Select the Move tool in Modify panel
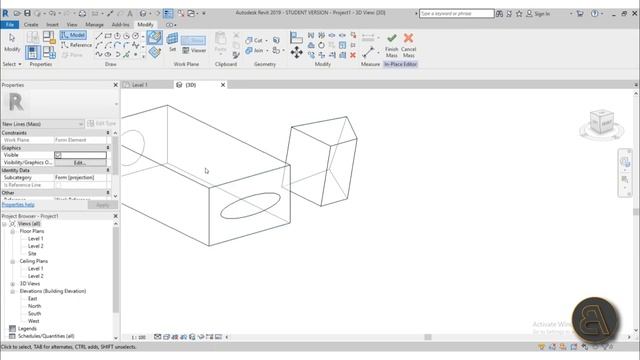This screenshot has height=360, width=640. (x=296, y=53)
